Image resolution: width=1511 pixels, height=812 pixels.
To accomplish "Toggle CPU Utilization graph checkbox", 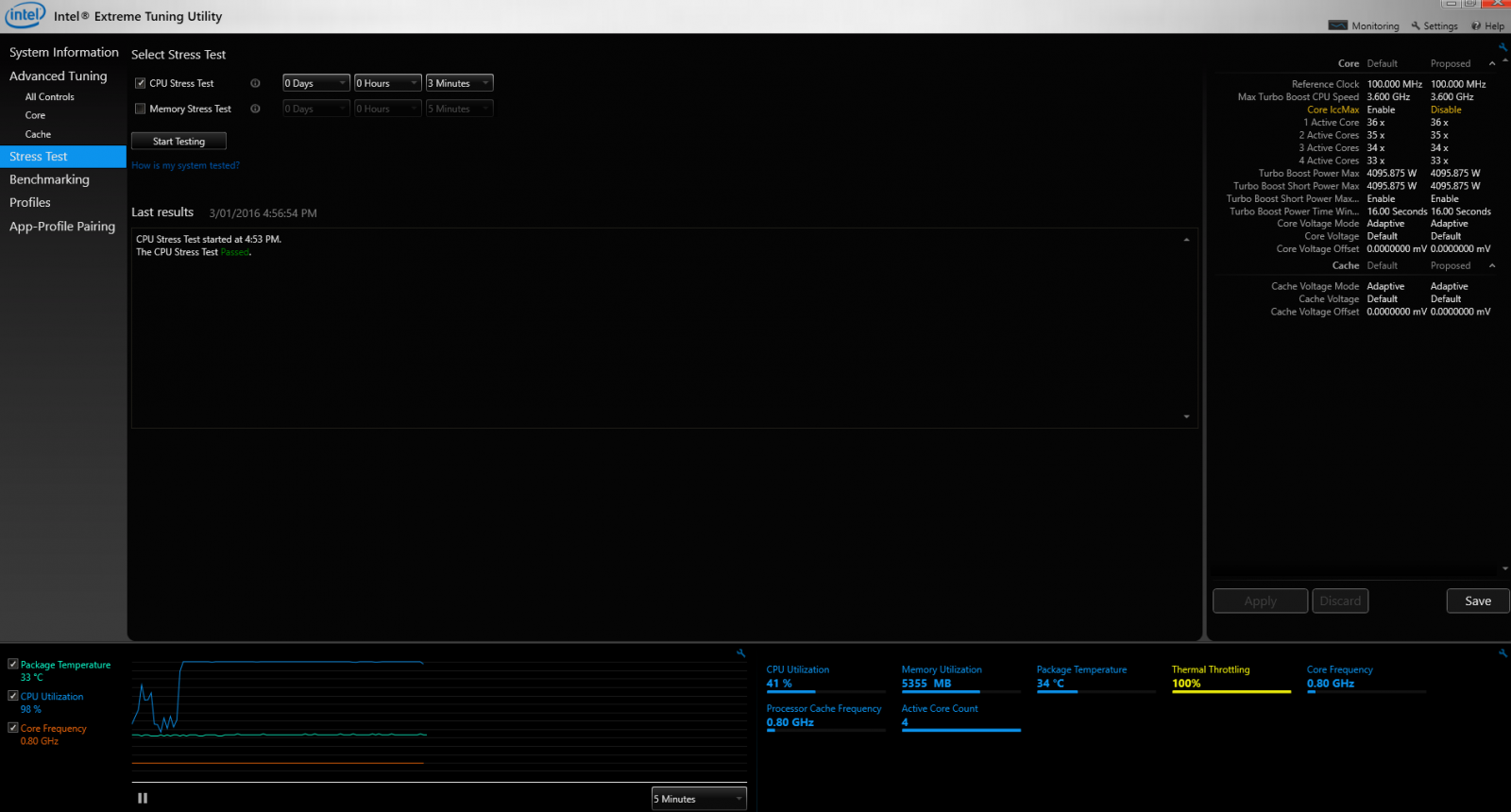I will 13,696.
